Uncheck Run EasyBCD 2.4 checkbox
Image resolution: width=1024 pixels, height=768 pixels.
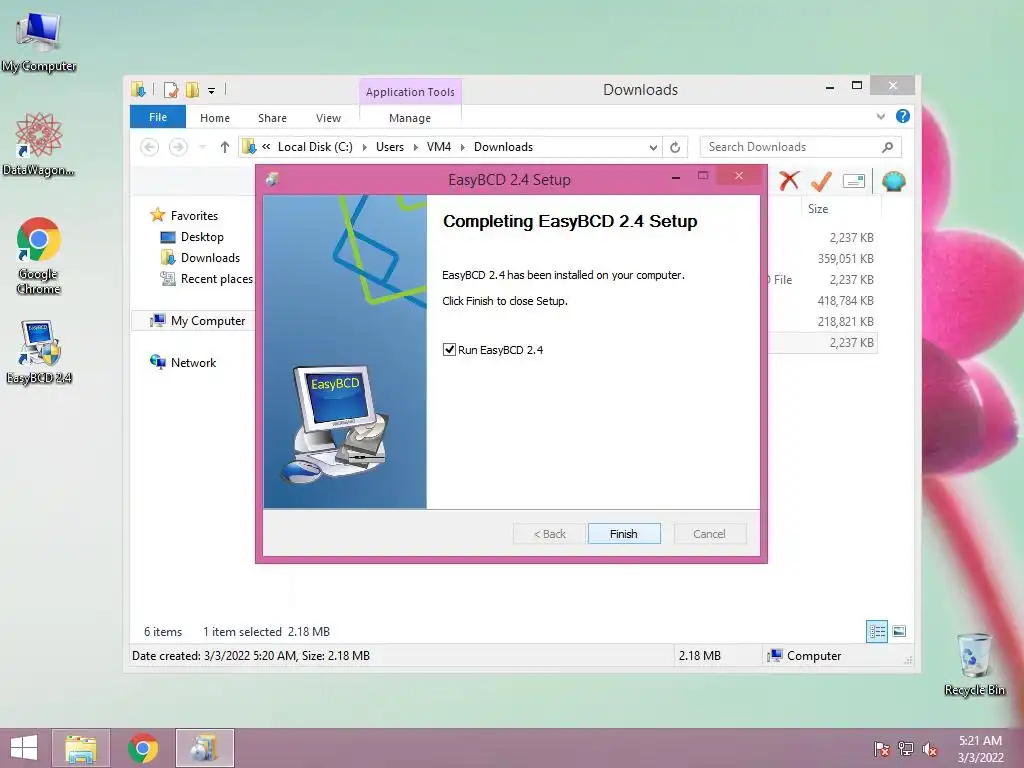449,349
